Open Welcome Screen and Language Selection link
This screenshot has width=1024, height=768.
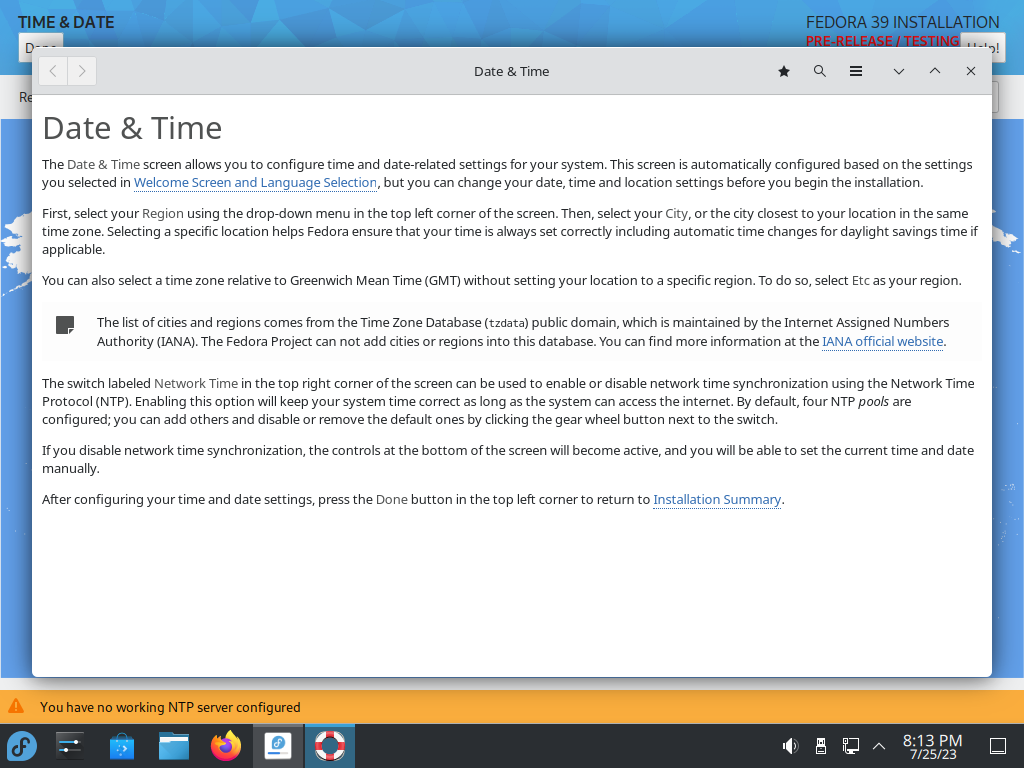(255, 183)
